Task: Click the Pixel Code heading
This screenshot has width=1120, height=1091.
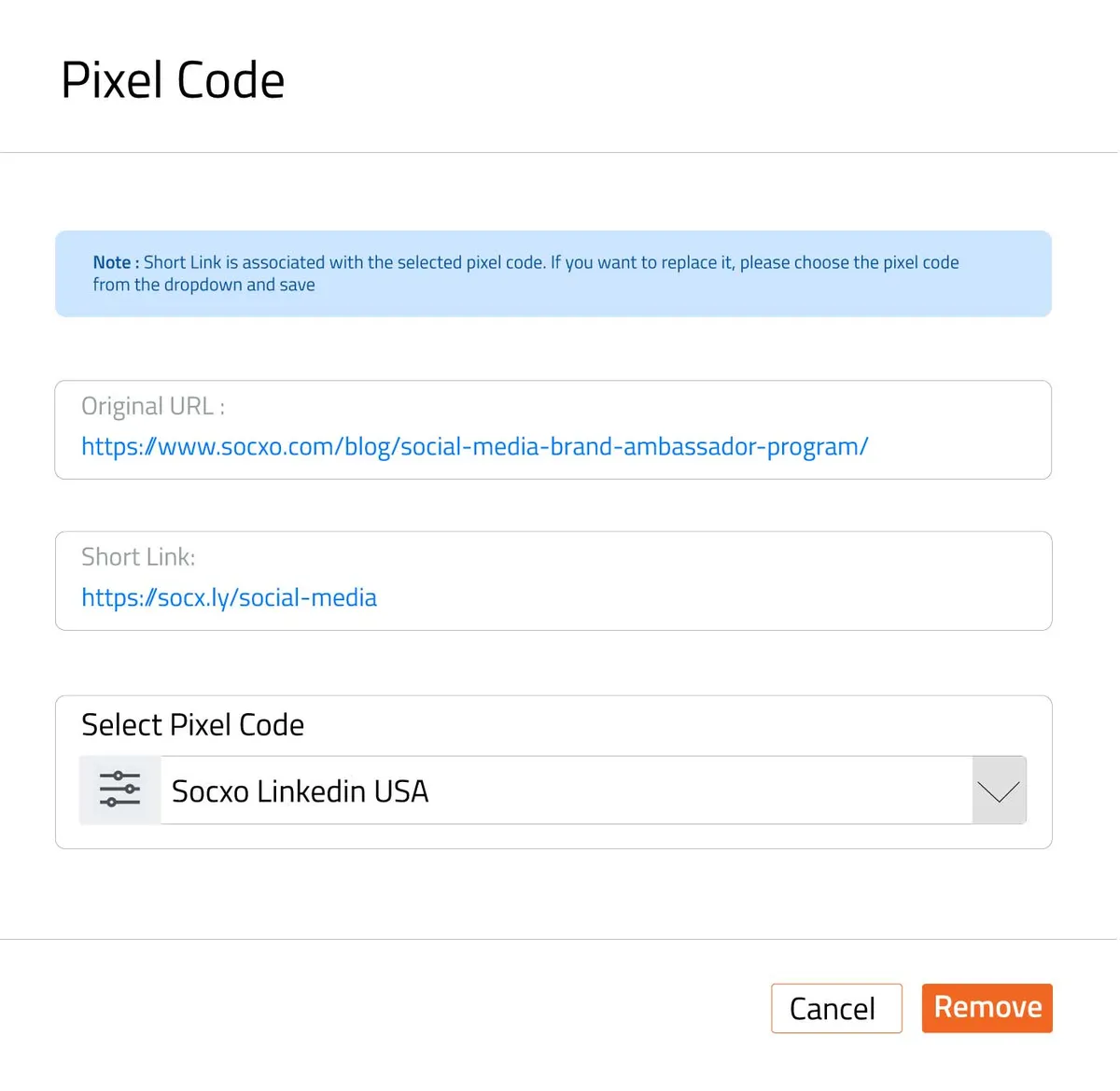Action: (x=172, y=80)
